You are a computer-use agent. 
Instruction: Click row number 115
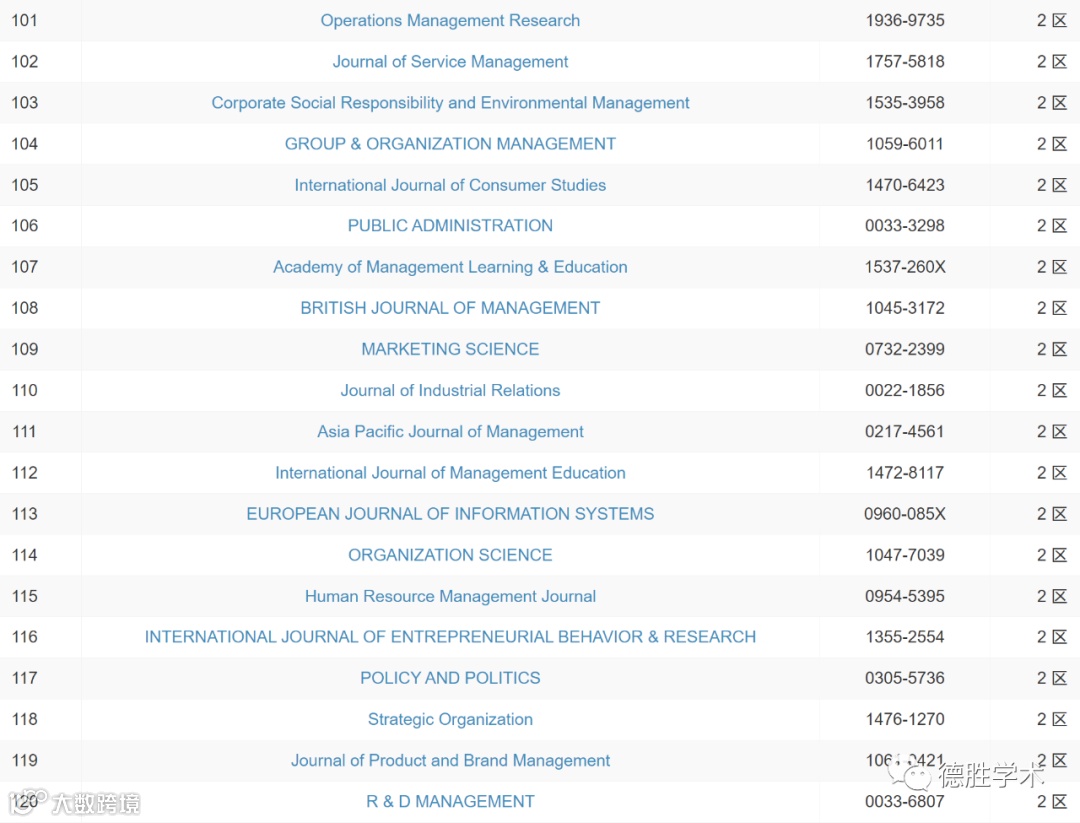pyautogui.click(x=24, y=596)
